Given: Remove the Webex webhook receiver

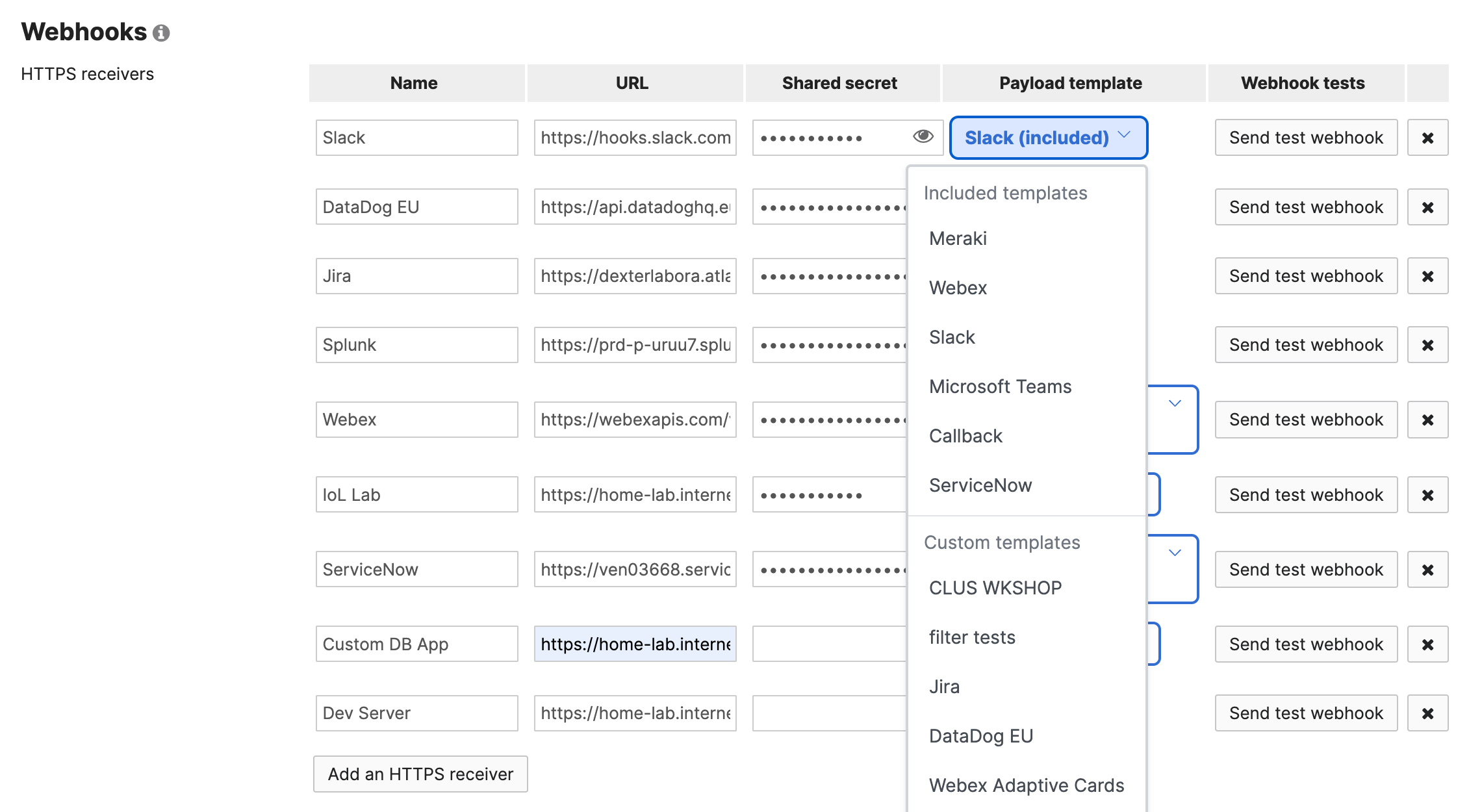Looking at the screenshot, I should click(x=1427, y=420).
